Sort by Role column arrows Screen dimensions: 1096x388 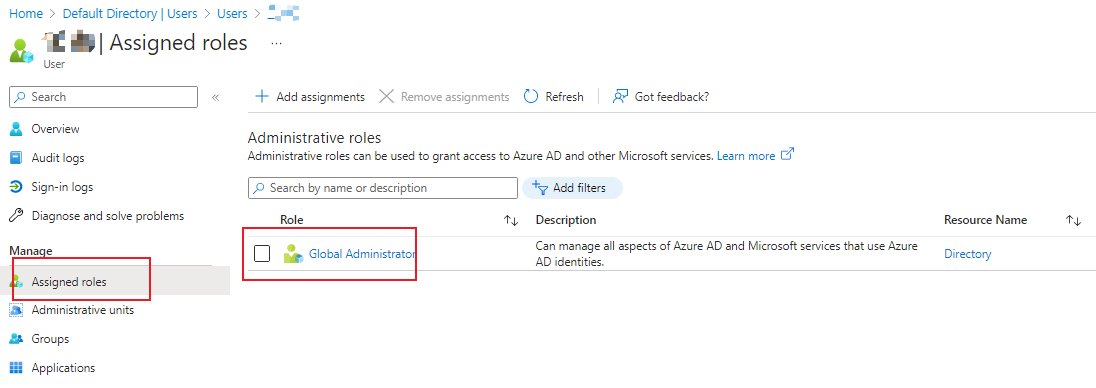tap(511, 220)
